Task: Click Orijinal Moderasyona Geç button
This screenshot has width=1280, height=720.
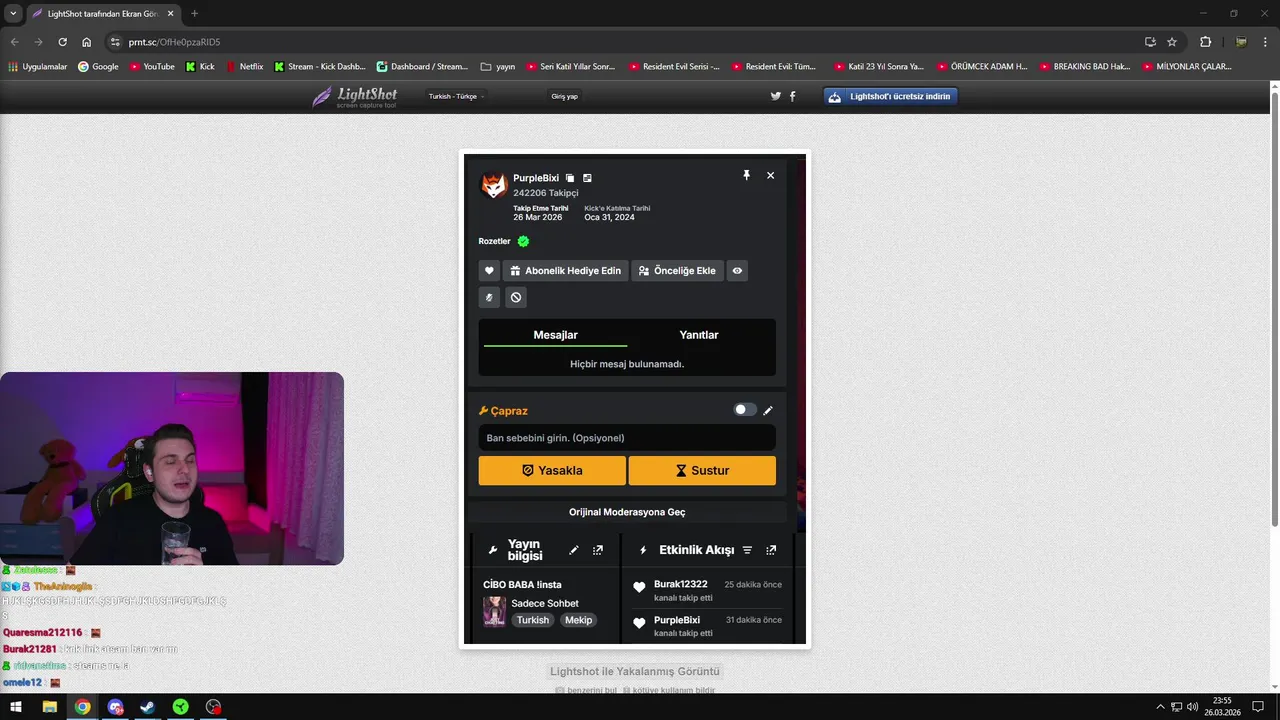Action: pyautogui.click(x=627, y=512)
